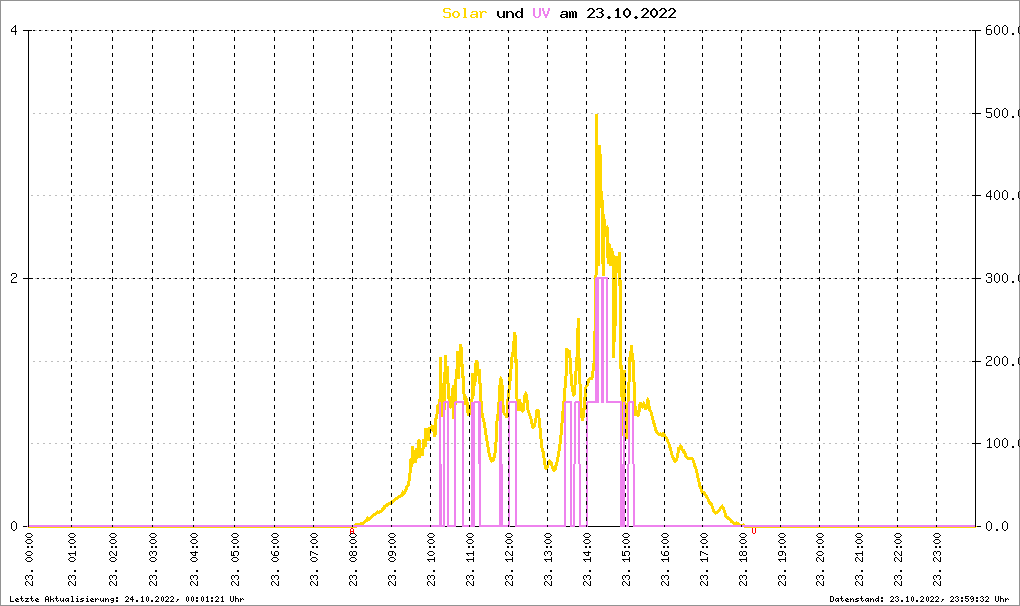The image size is (1020, 606).
Task: Click the right axis value 500.0
Action: tap(1002, 113)
